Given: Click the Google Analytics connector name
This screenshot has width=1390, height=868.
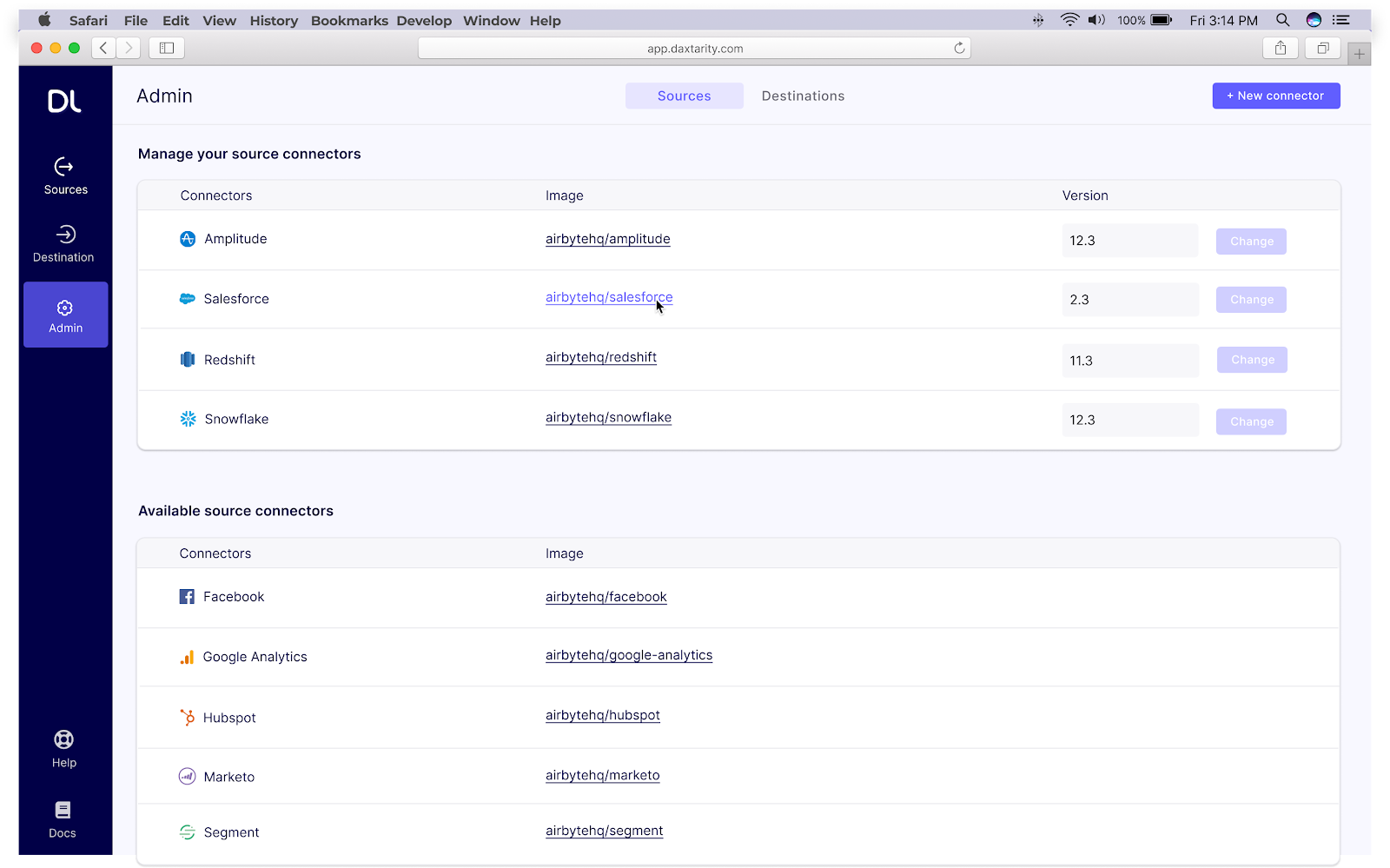Looking at the screenshot, I should [x=255, y=657].
